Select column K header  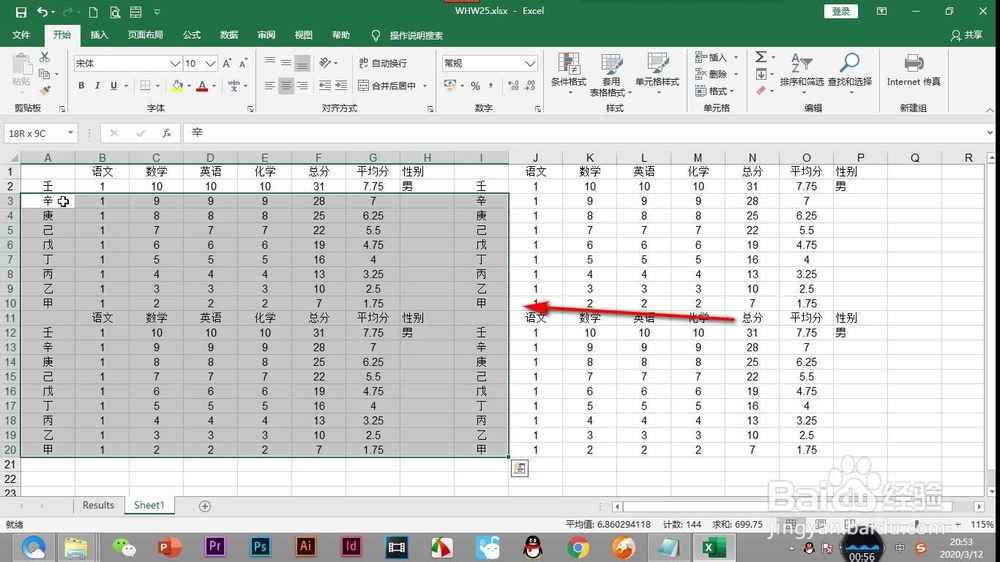pyautogui.click(x=589, y=158)
